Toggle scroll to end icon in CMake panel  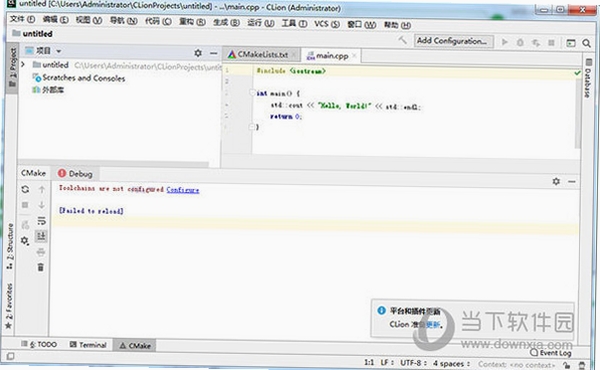41,236
